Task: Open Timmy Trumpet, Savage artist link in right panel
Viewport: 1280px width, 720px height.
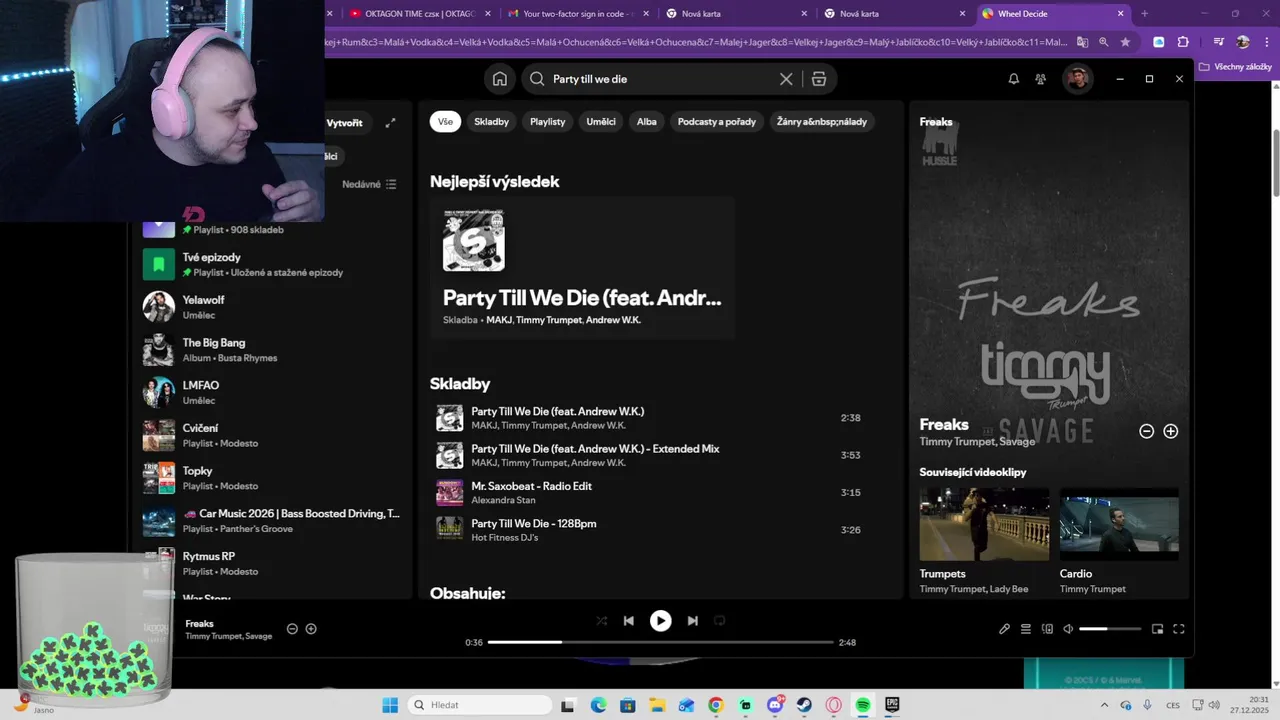Action: [977, 442]
